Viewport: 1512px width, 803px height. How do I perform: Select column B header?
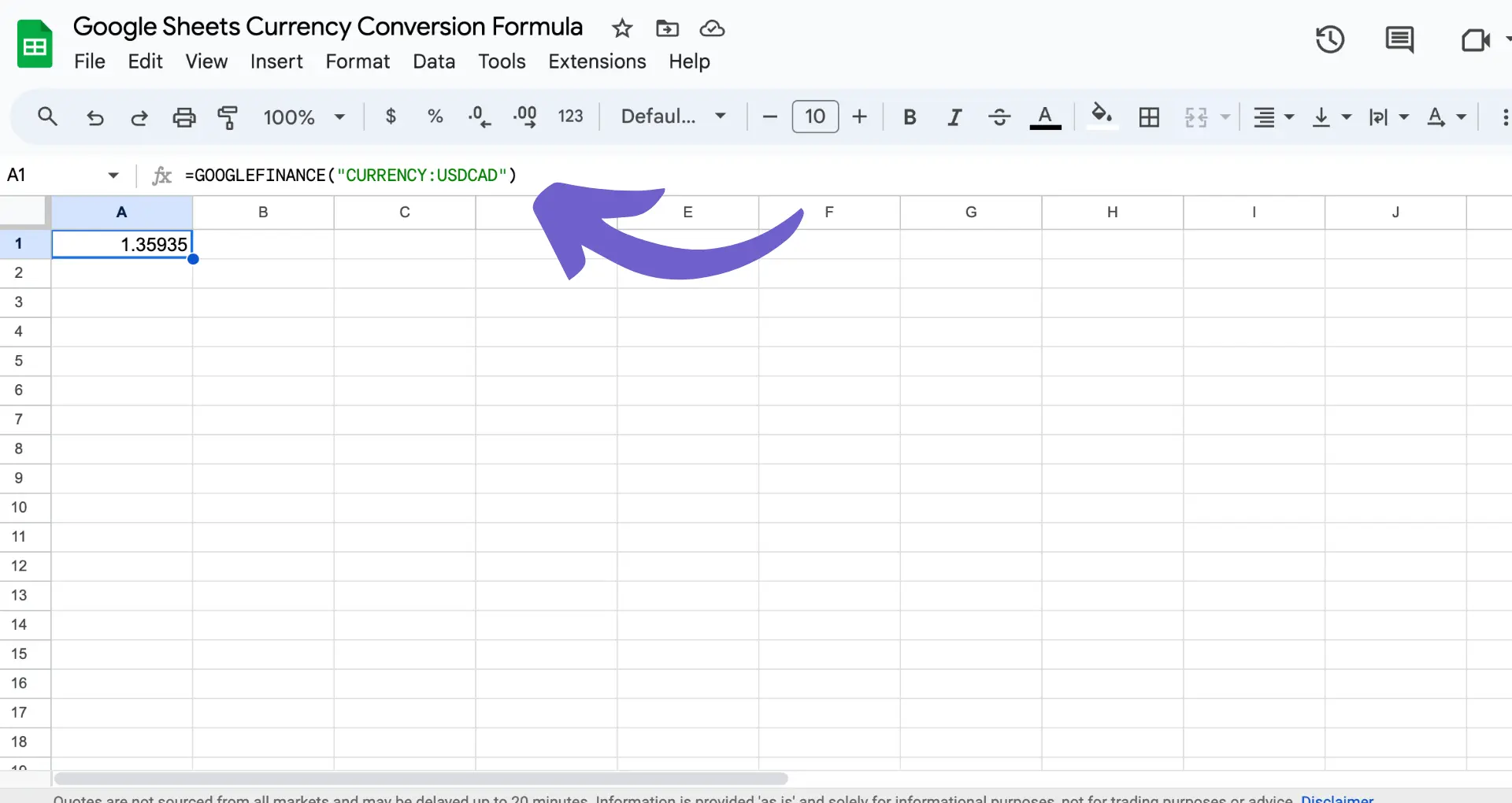click(263, 212)
